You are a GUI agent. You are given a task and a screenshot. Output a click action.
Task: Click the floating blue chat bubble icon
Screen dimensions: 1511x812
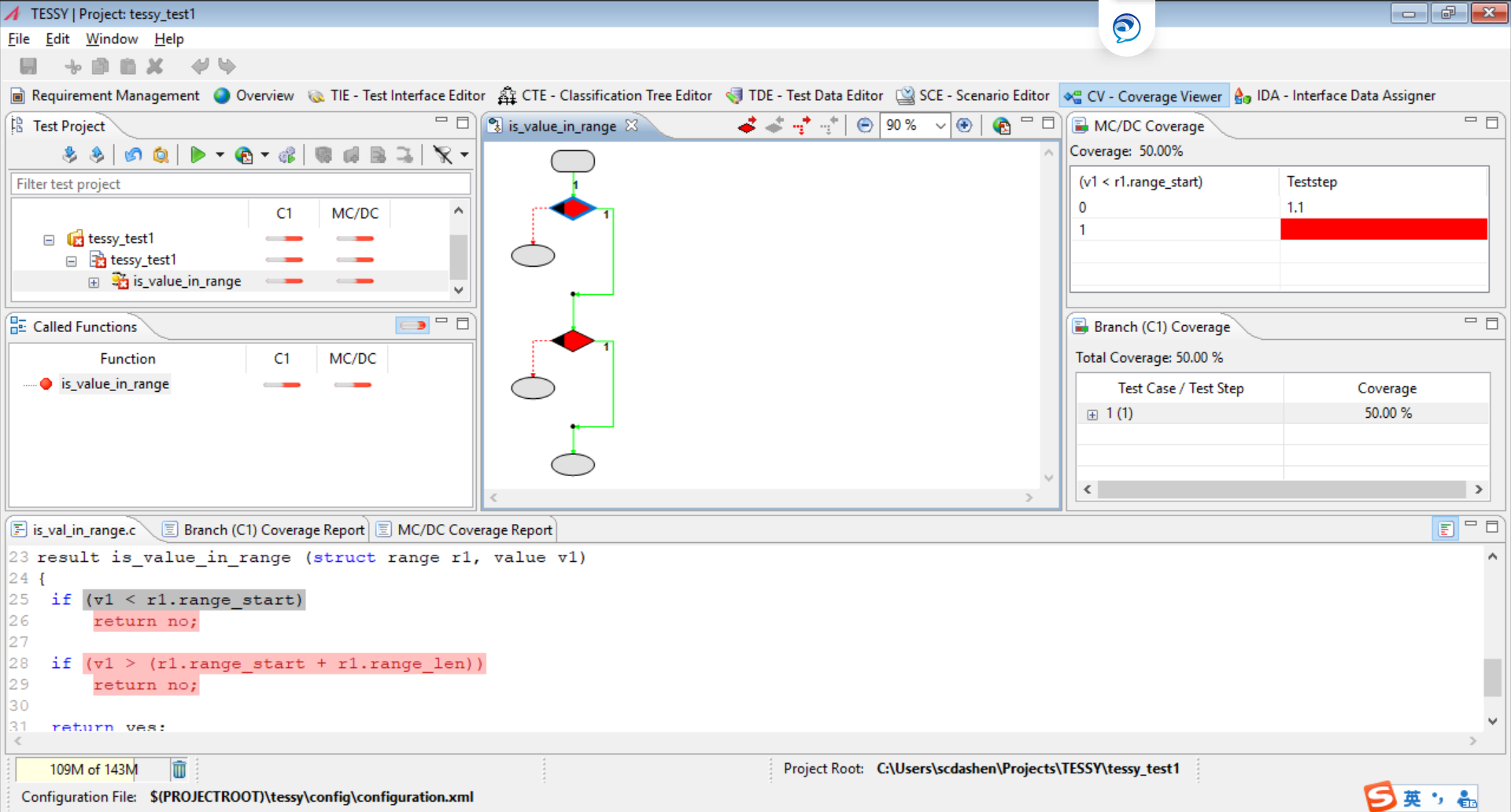1126,28
